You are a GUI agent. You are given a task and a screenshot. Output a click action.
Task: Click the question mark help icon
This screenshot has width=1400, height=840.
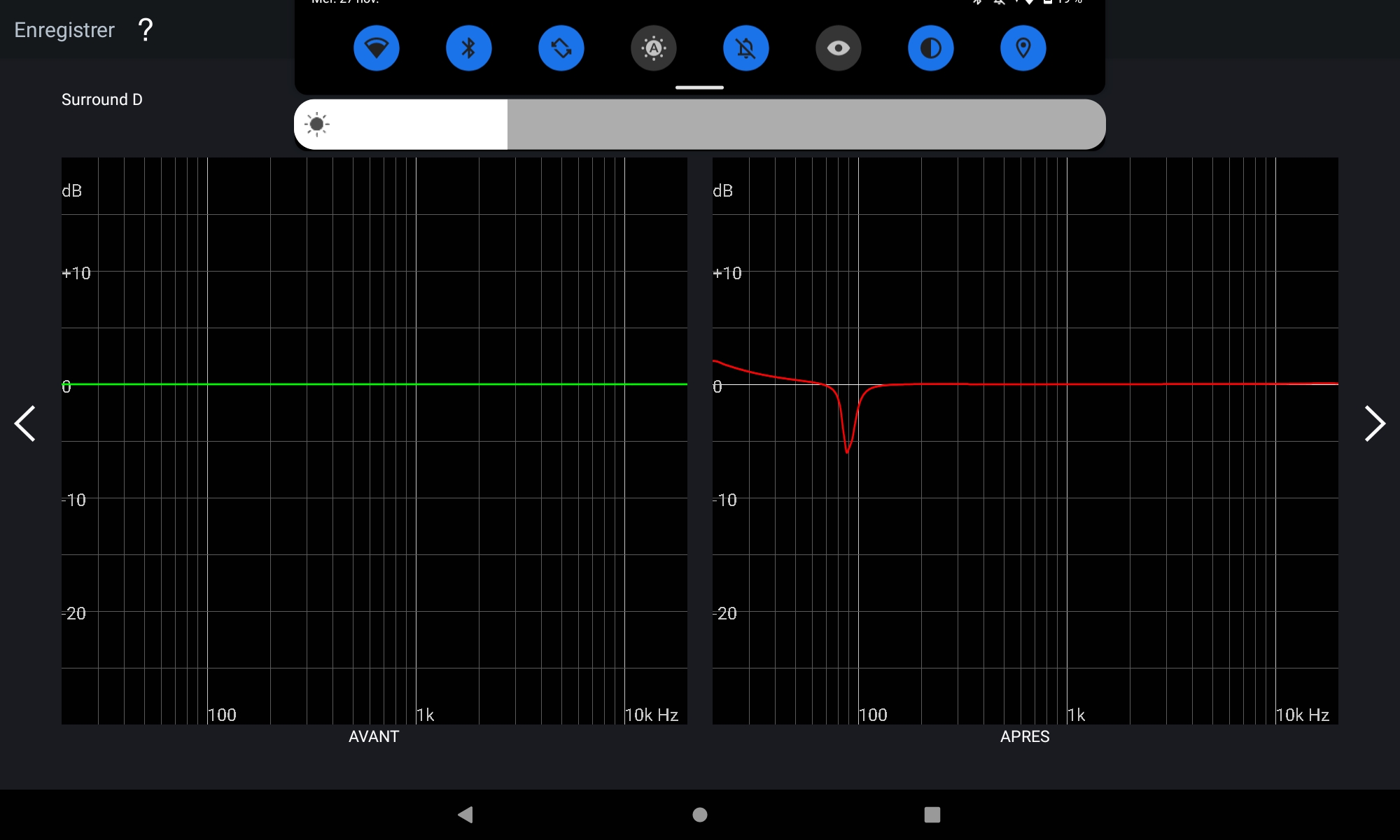[146, 30]
